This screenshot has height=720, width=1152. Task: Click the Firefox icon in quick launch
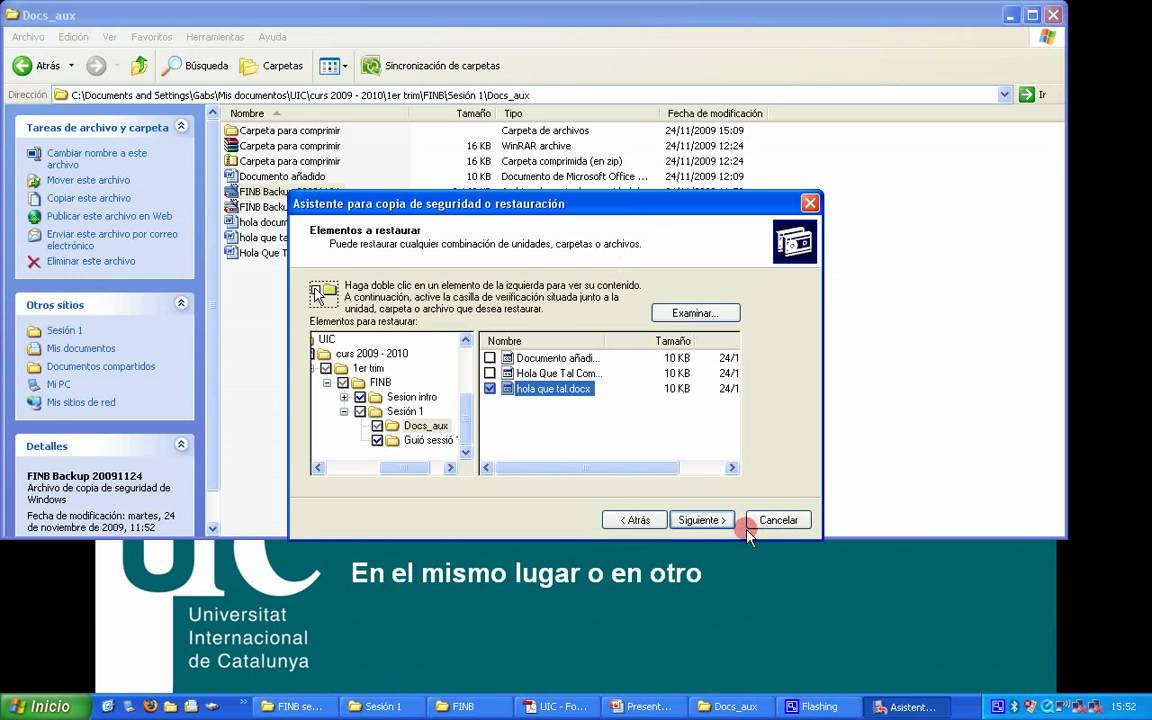point(150,707)
